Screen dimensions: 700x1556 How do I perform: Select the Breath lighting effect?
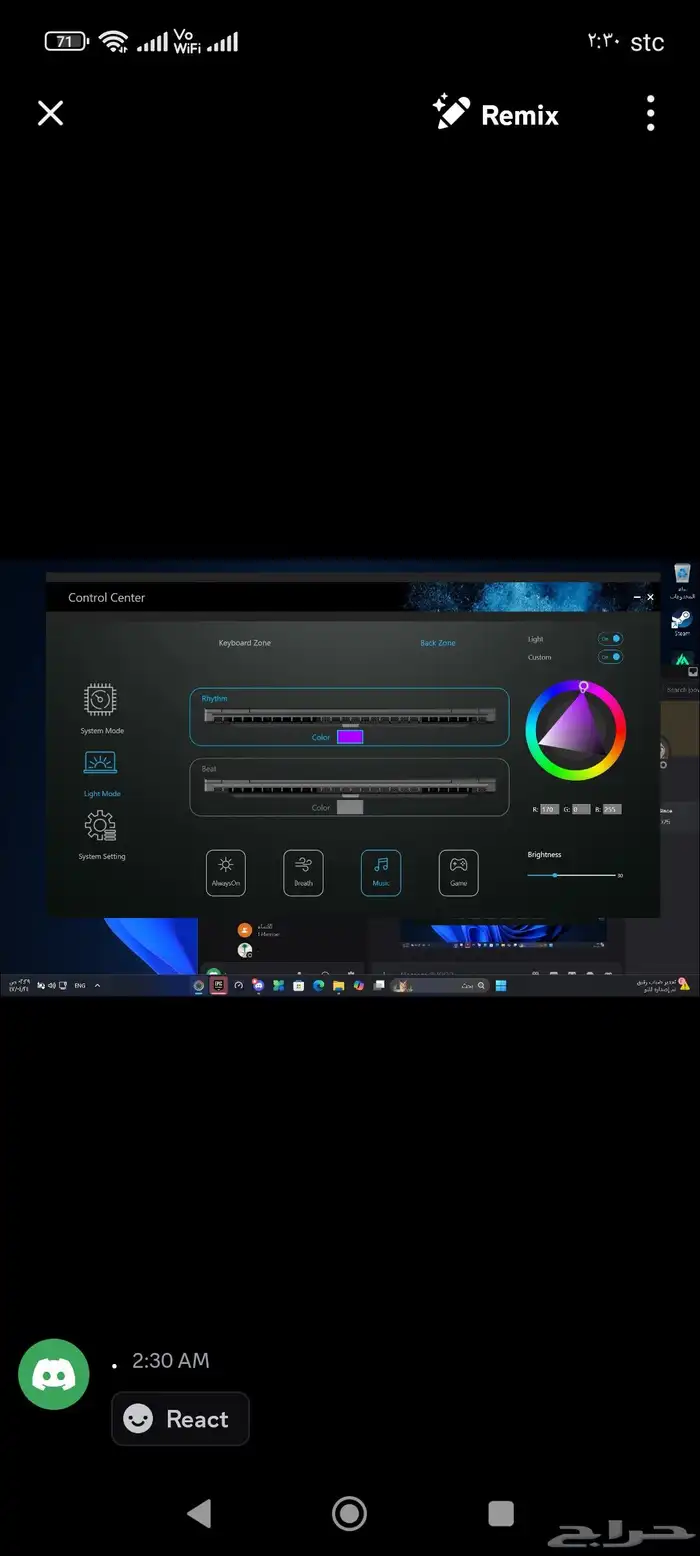303,872
